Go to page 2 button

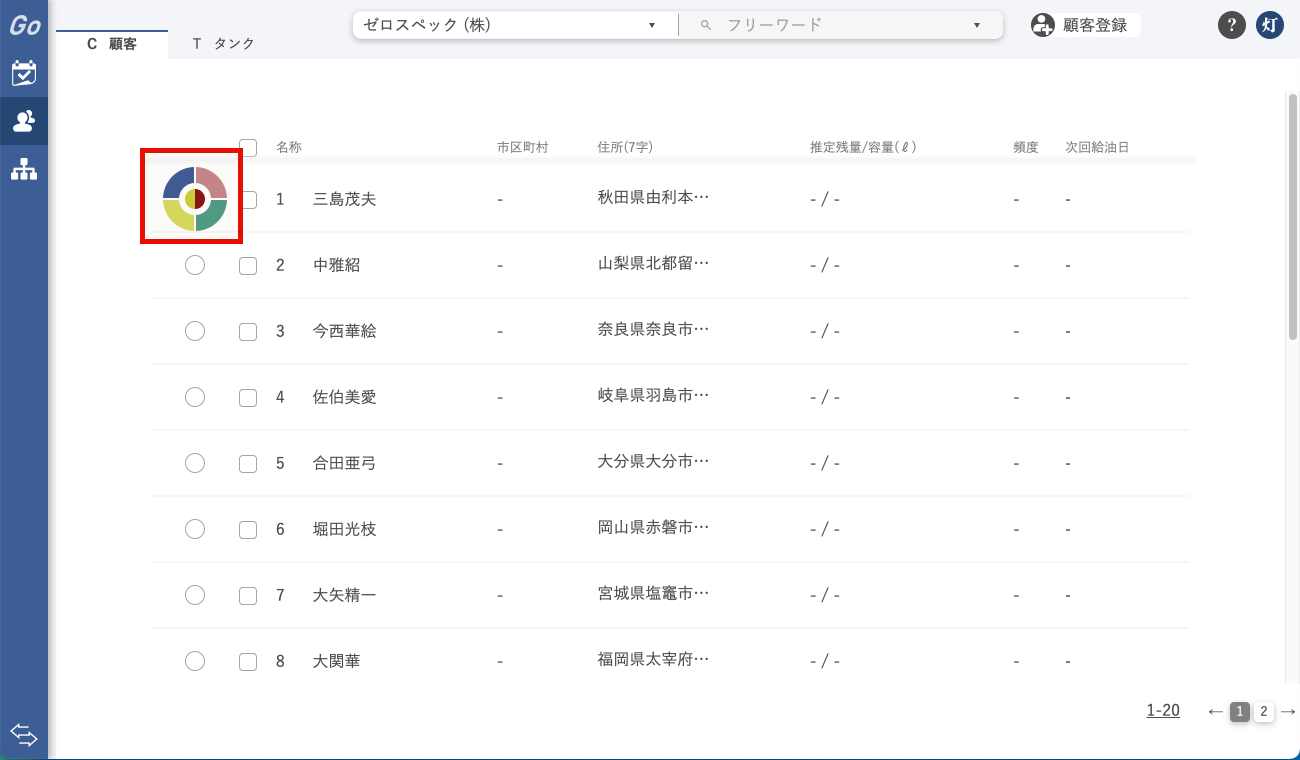coord(1264,712)
